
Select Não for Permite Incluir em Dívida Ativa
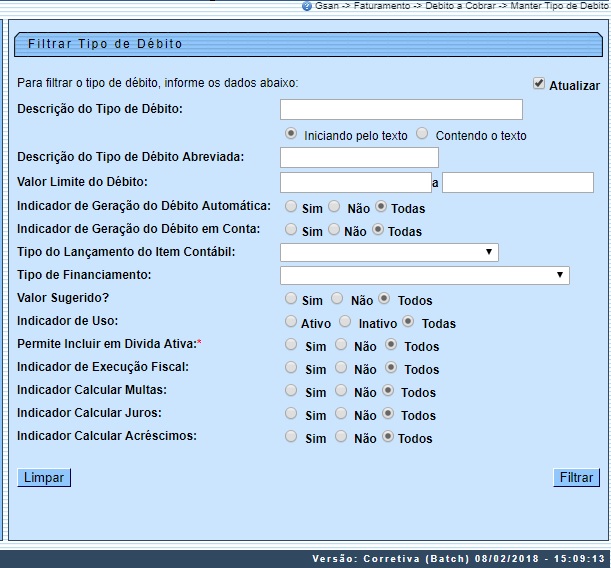point(340,344)
